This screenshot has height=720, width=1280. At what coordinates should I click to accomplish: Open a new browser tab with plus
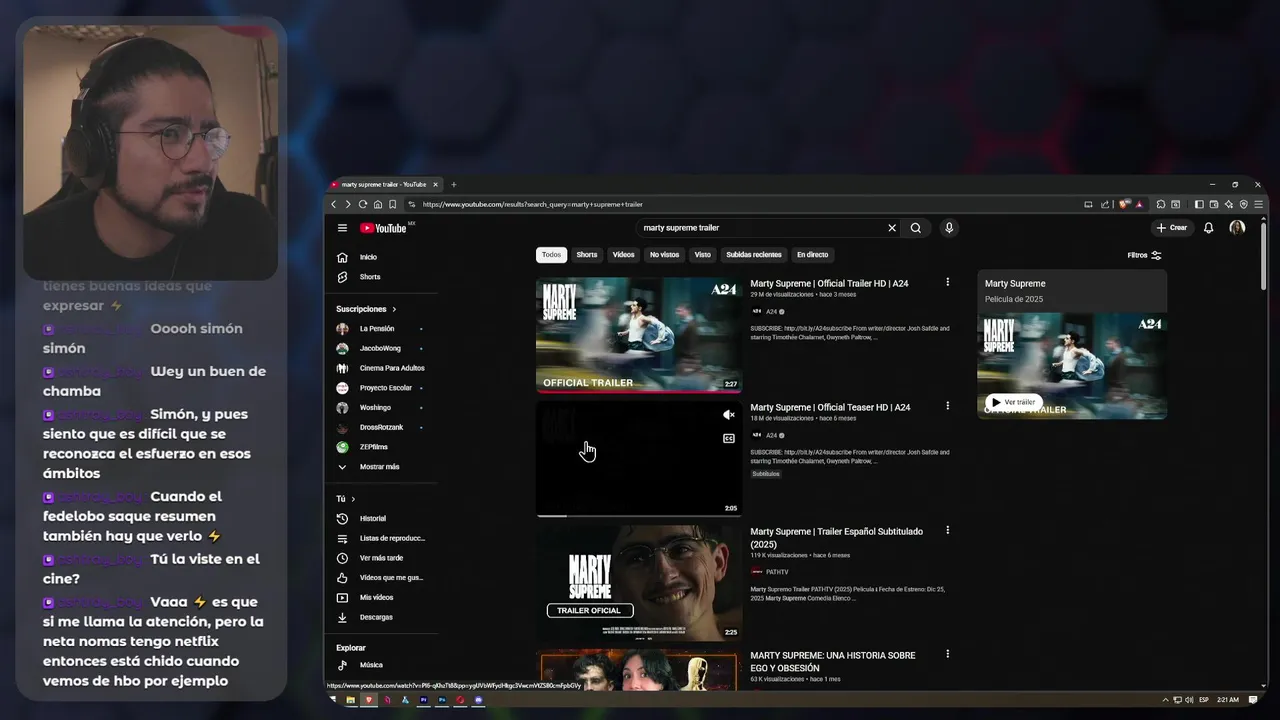coord(453,184)
